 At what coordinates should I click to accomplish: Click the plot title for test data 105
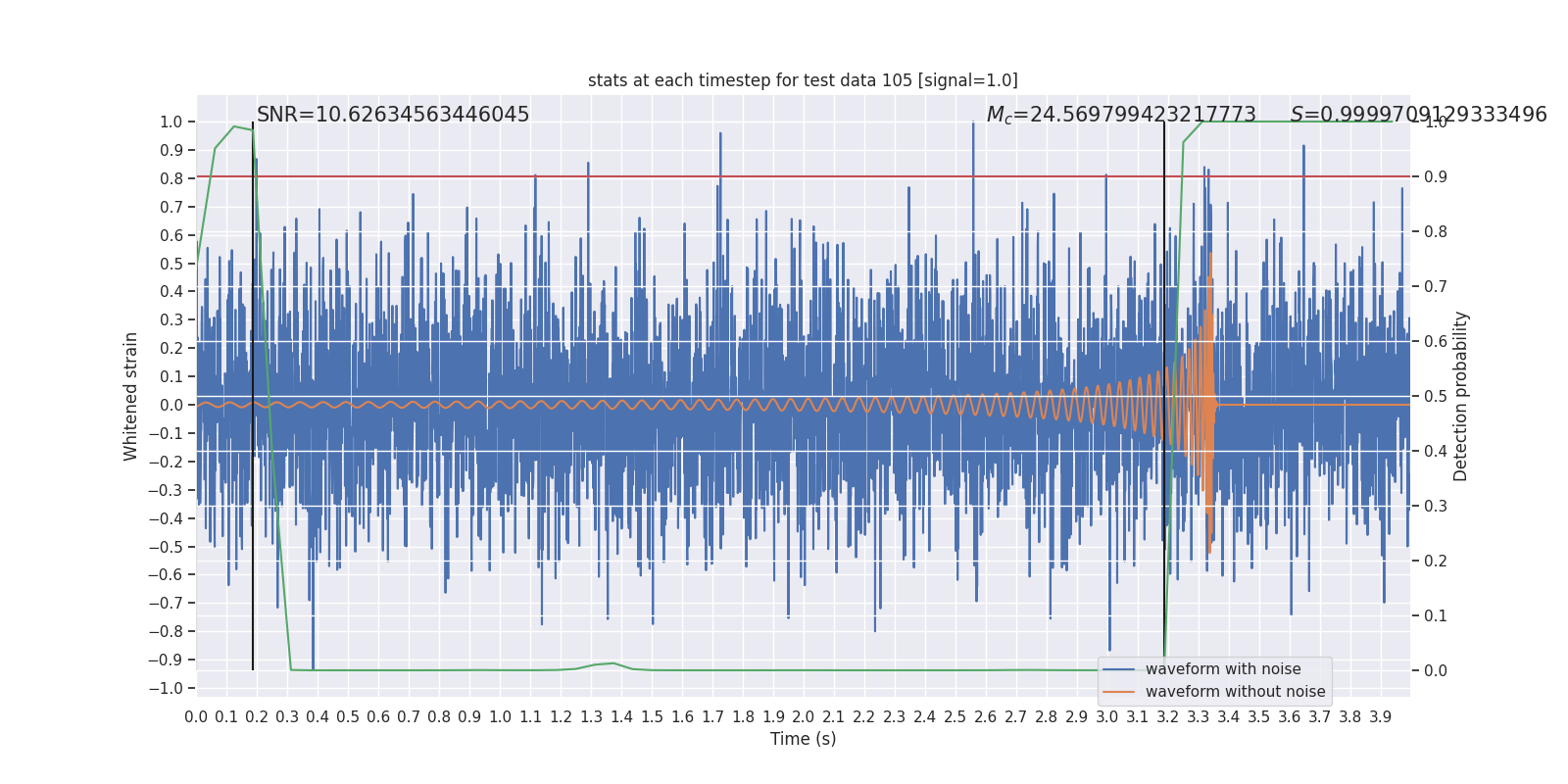pyautogui.click(x=803, y=80)
